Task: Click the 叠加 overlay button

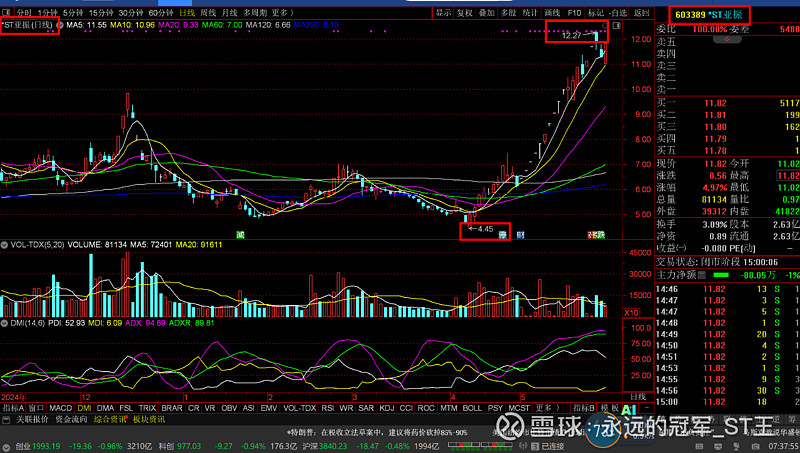Action: 486,13
